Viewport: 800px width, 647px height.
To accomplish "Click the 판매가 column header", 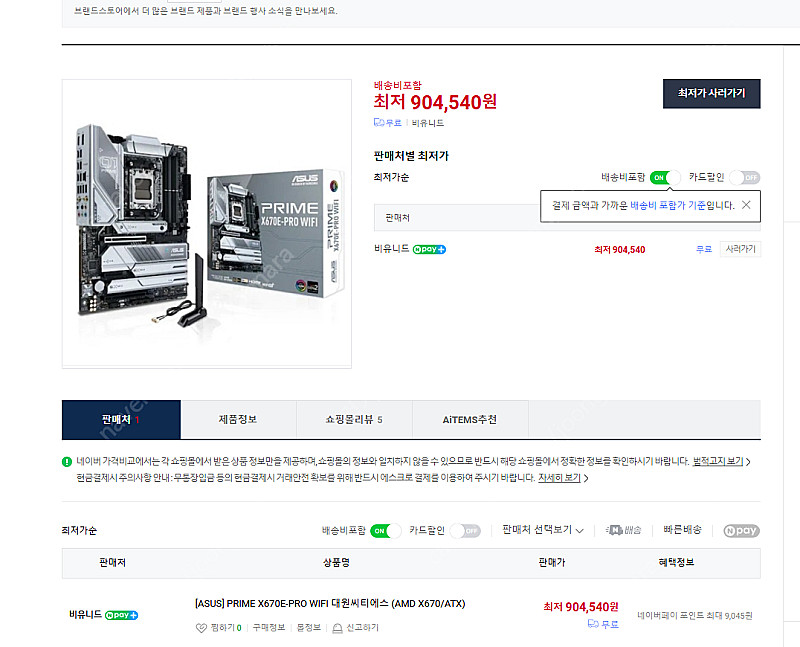I will click(x=552, y=562).
